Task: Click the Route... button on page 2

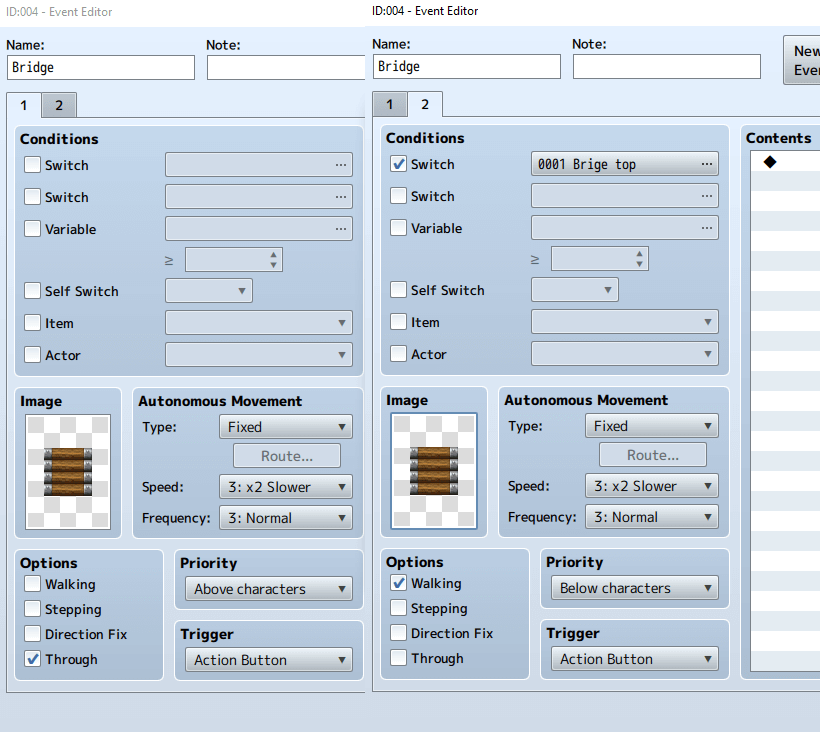Action: coord(652,454)
